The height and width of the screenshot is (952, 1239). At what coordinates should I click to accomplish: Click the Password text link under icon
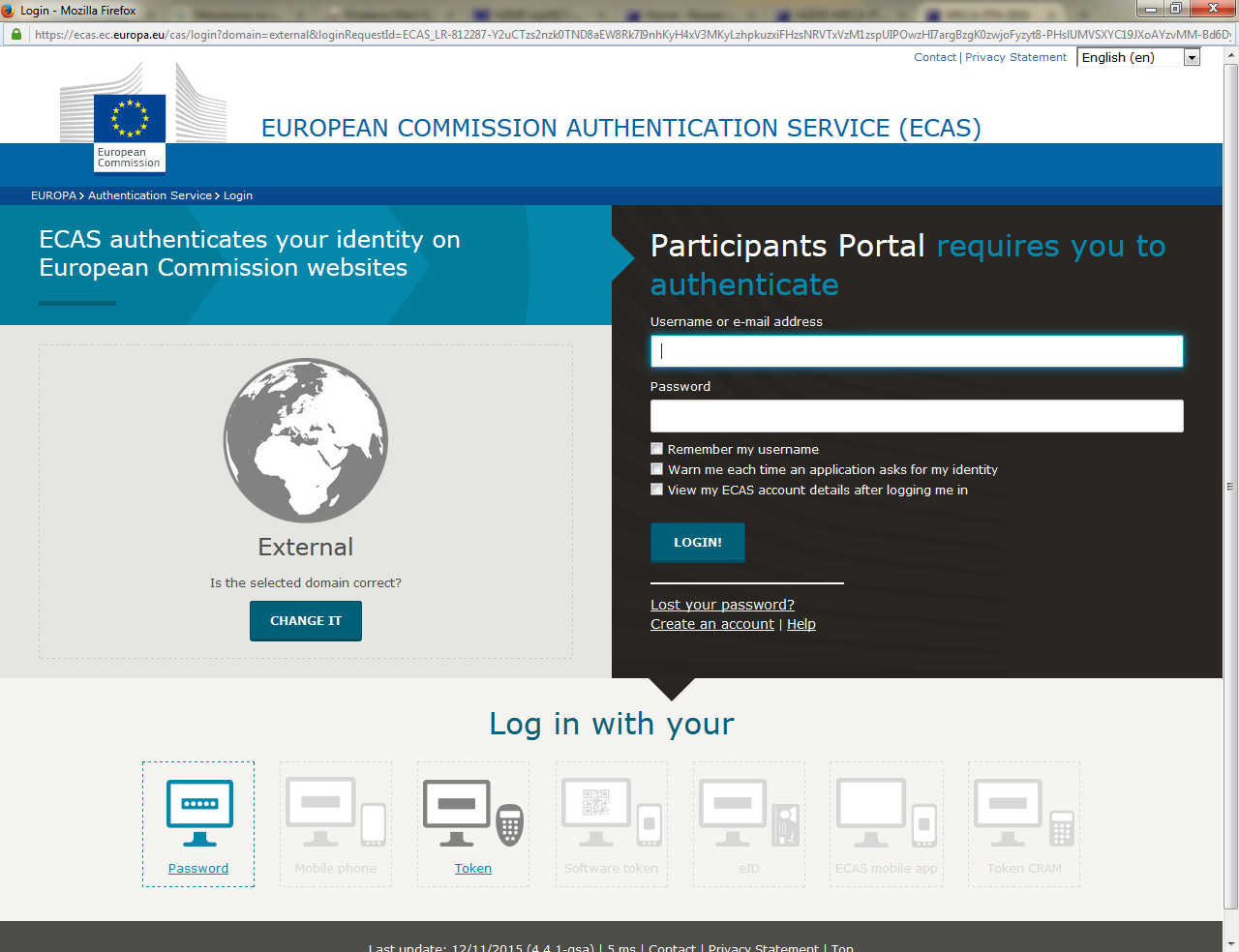tap(198, 869)
